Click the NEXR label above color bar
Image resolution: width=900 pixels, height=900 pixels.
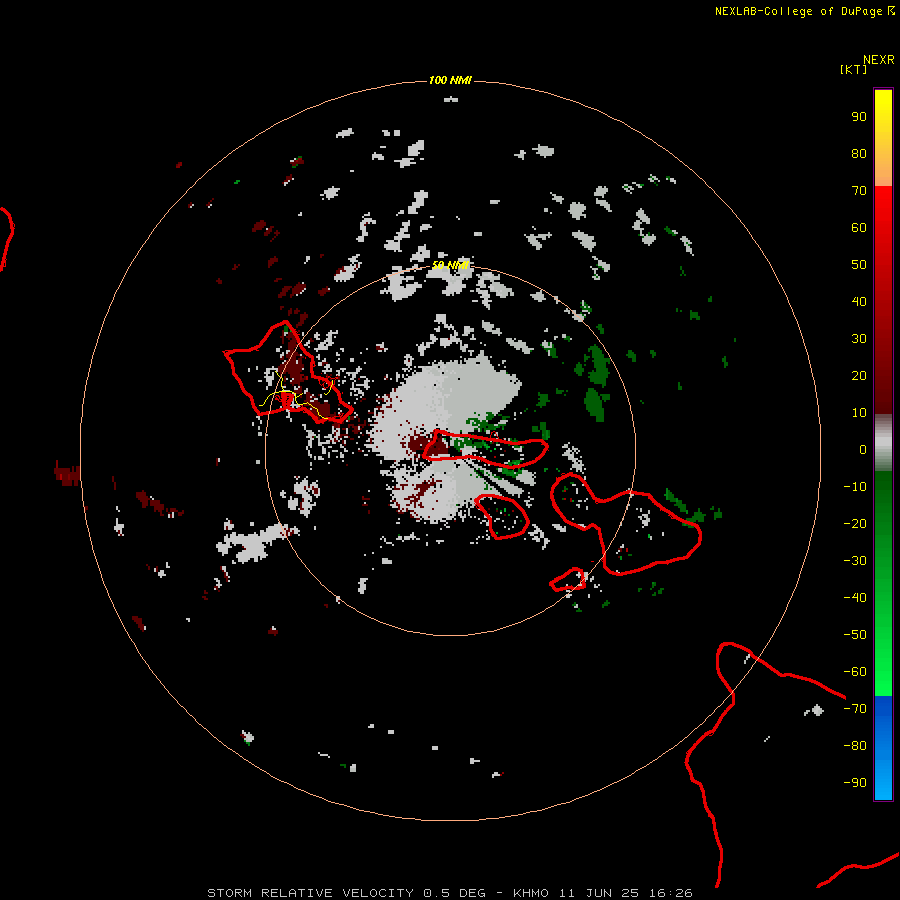pos(879,60)
